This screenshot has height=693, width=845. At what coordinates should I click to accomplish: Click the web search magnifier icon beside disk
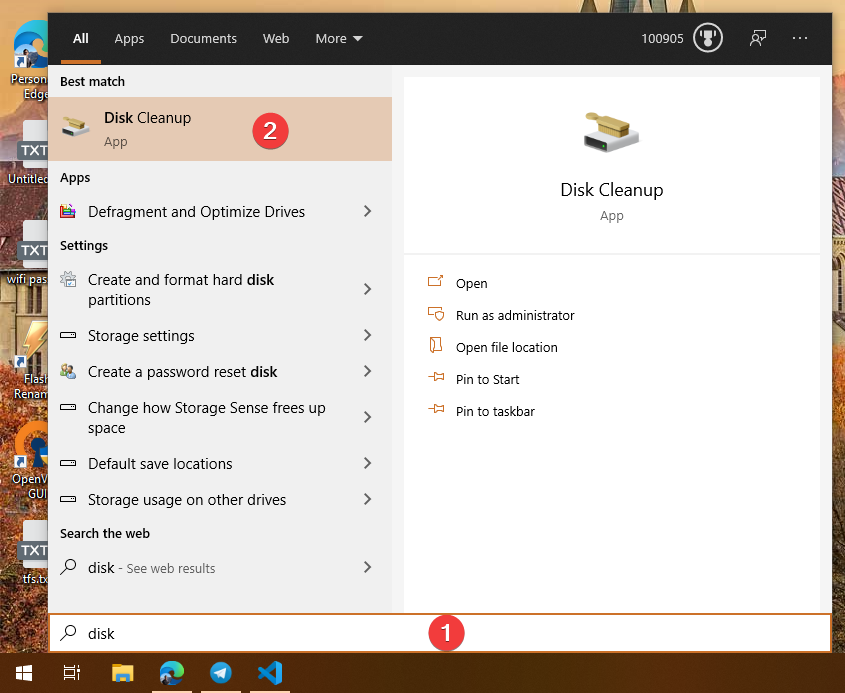68,567
